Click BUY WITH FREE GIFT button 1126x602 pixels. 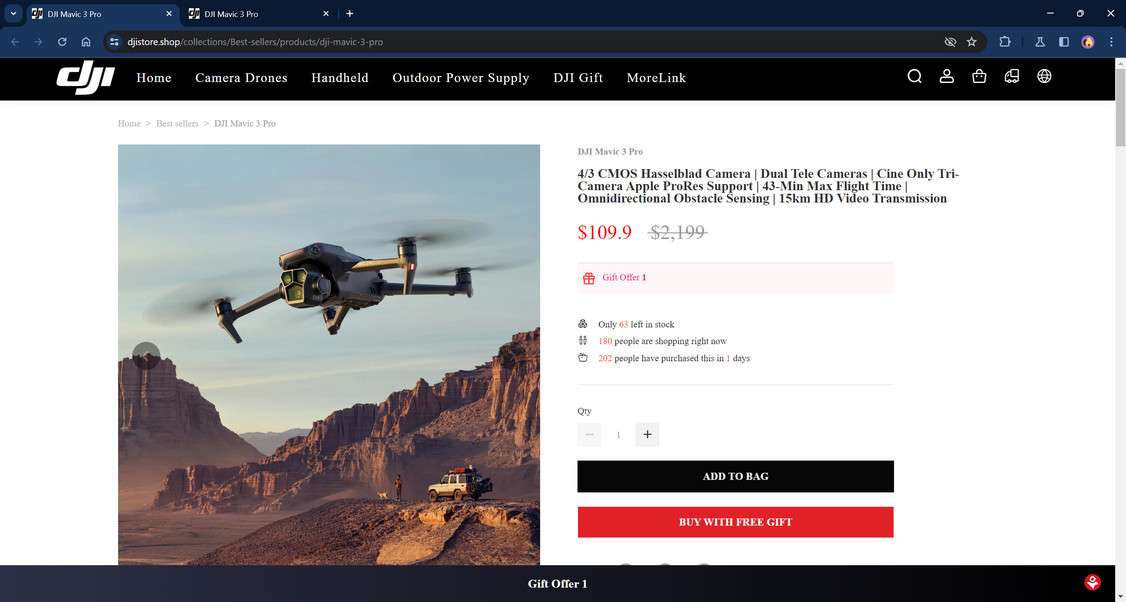pyautogui.click(x=735, y=522)
